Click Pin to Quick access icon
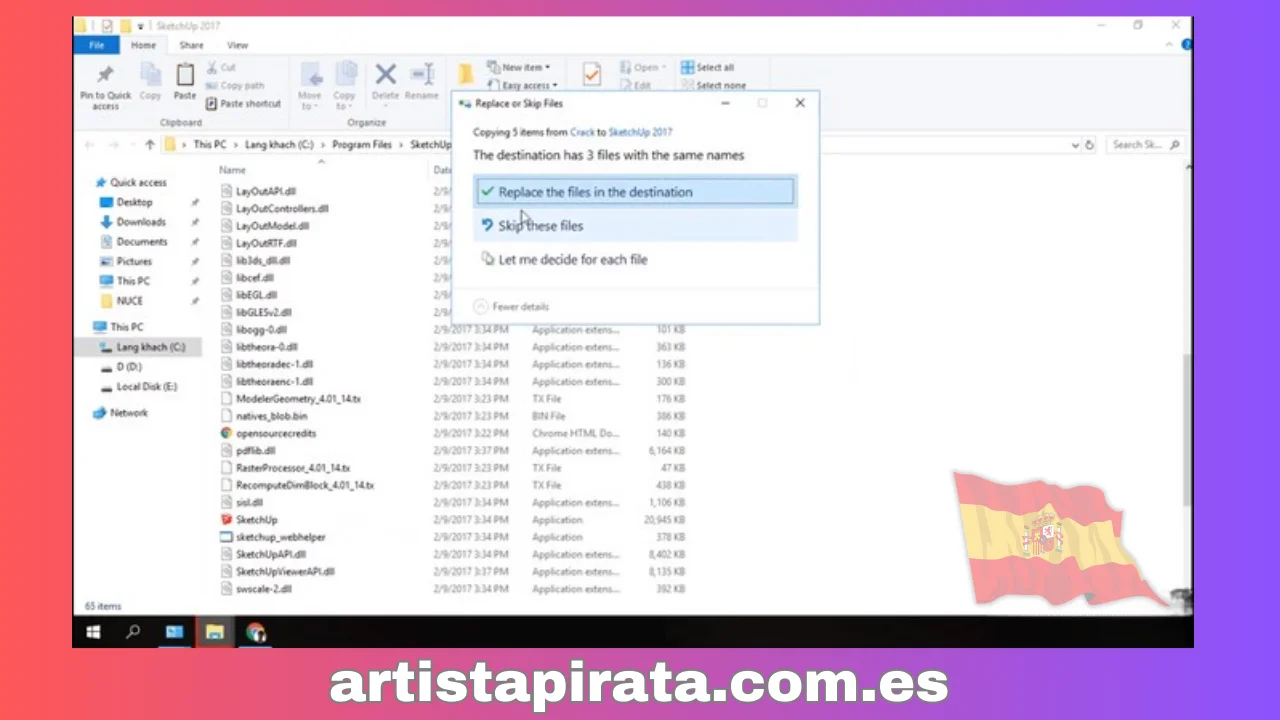 tap(105, 75)
